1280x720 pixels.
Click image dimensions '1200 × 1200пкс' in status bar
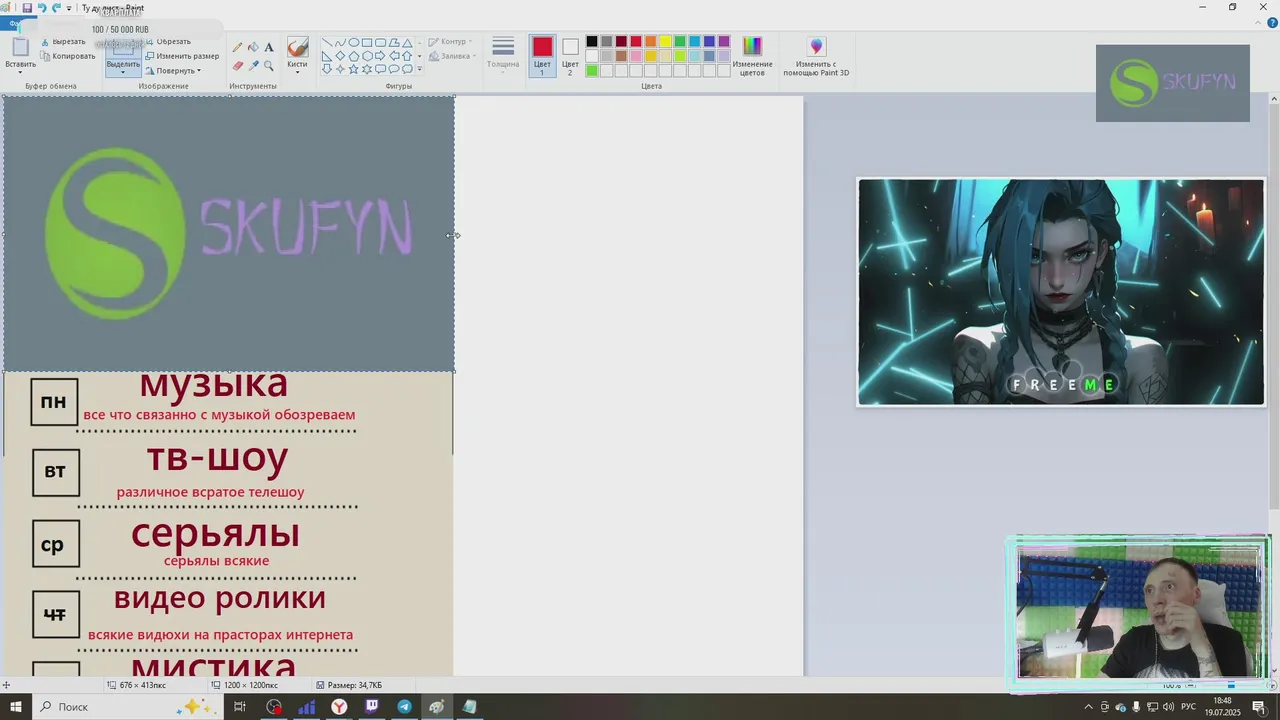pyautogui.click(x=244, y=685)
